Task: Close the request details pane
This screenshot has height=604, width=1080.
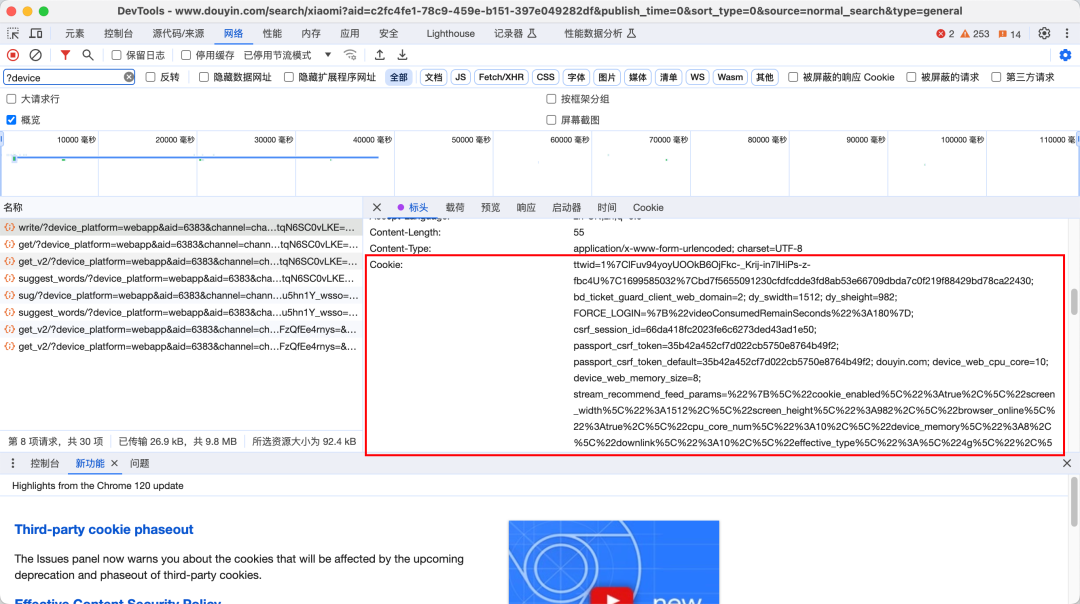Action: point(377,207)
